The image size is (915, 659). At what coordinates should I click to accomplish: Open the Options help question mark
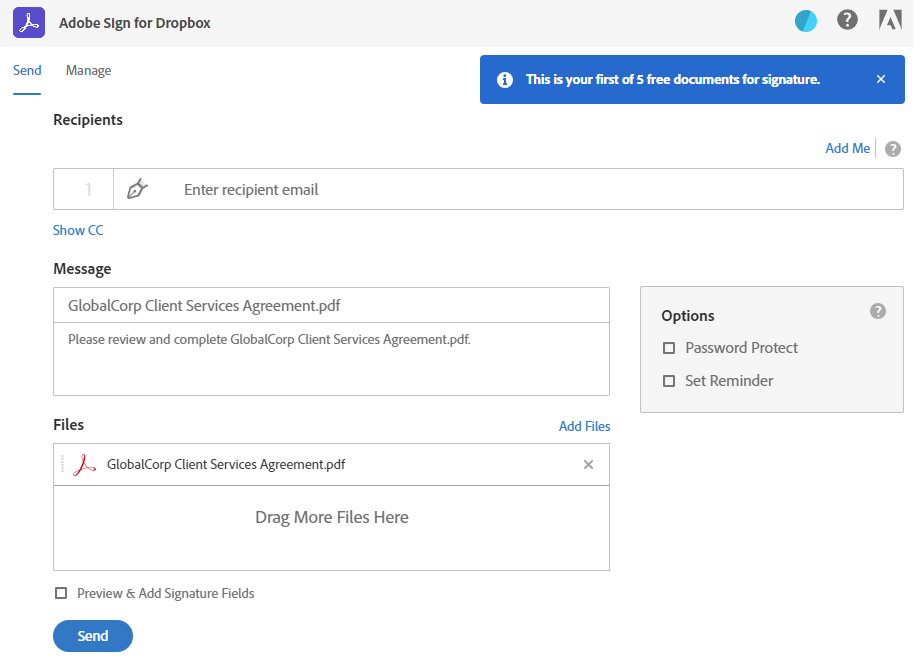[877, 311]
